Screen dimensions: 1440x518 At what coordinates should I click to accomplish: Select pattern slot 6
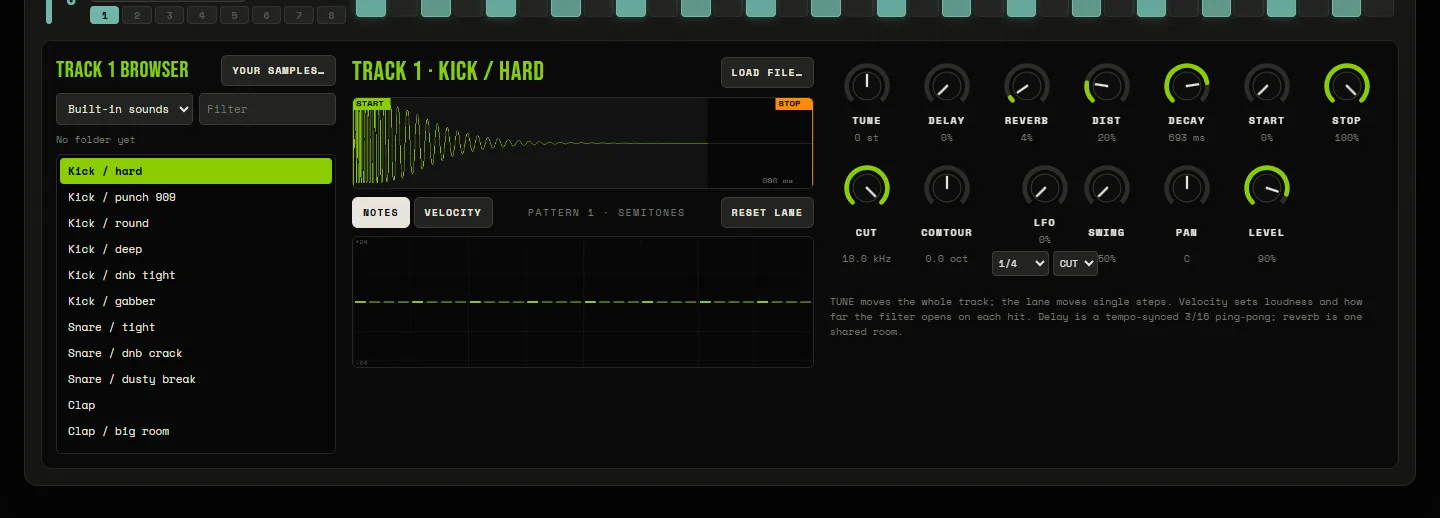267,15
